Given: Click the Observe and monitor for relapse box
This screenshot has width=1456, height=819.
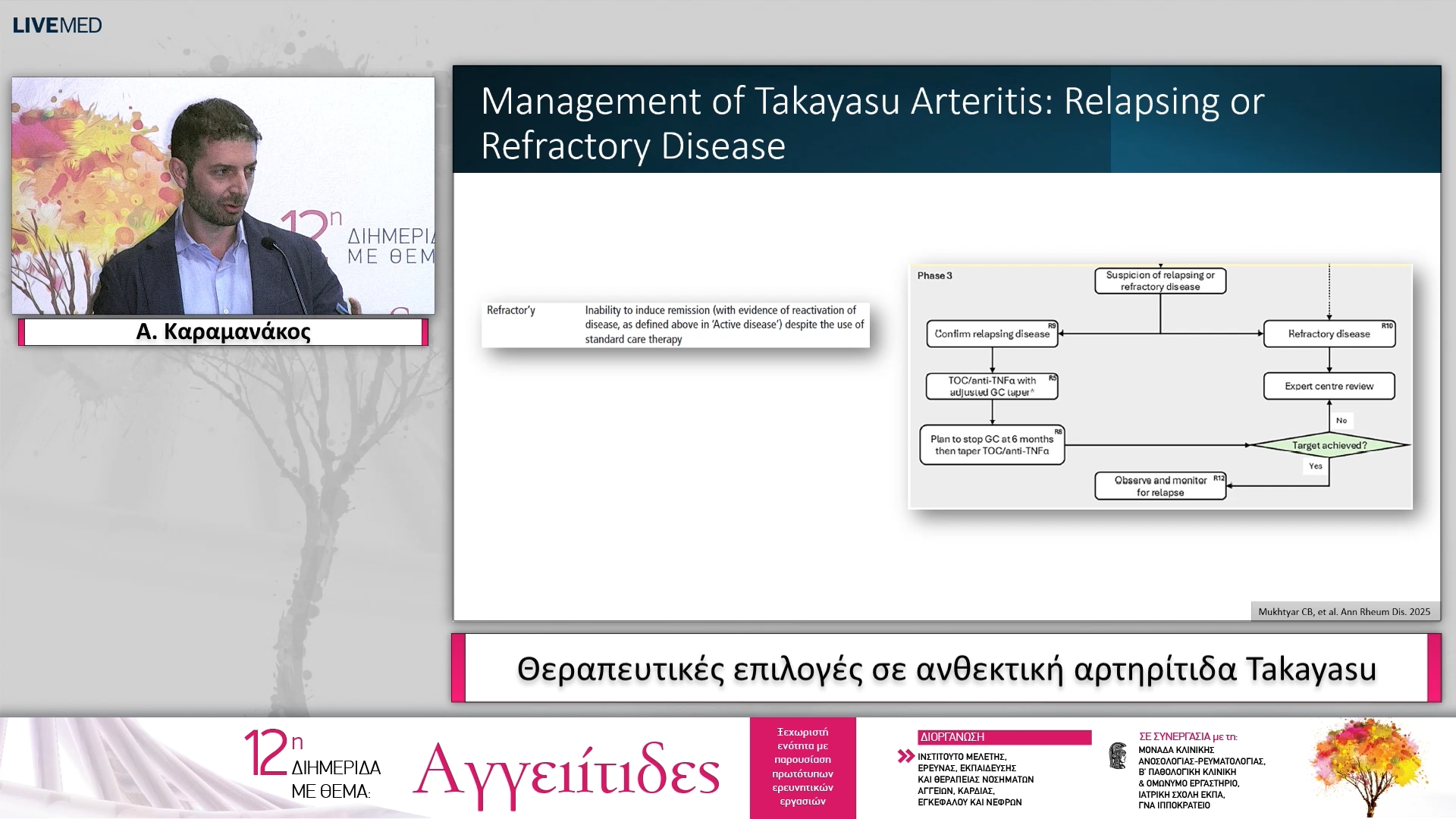Looking at the screenshot, I should (1160, 486).
